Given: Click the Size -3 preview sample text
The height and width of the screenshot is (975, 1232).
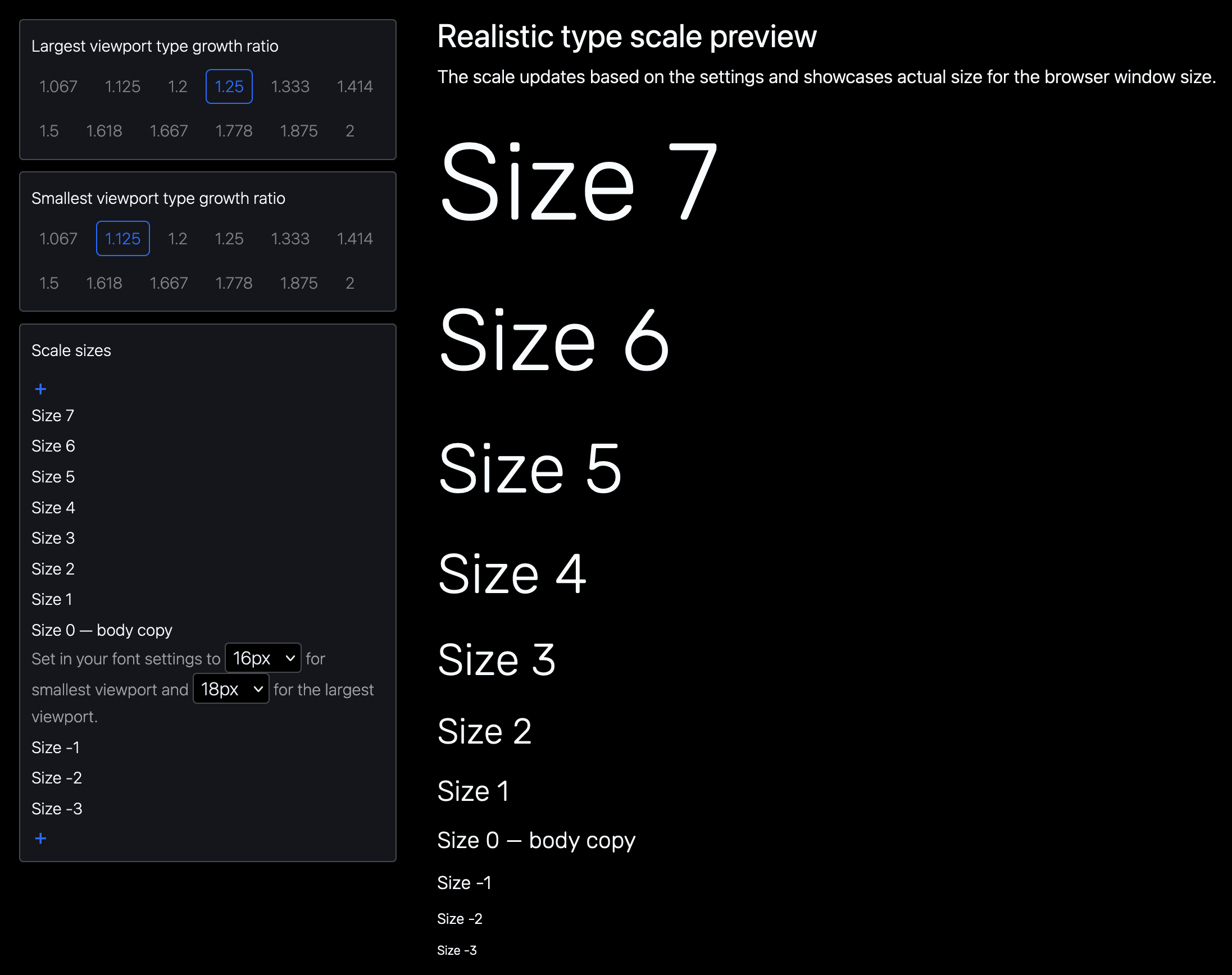Looking at the screenshot, I should 457,950.
